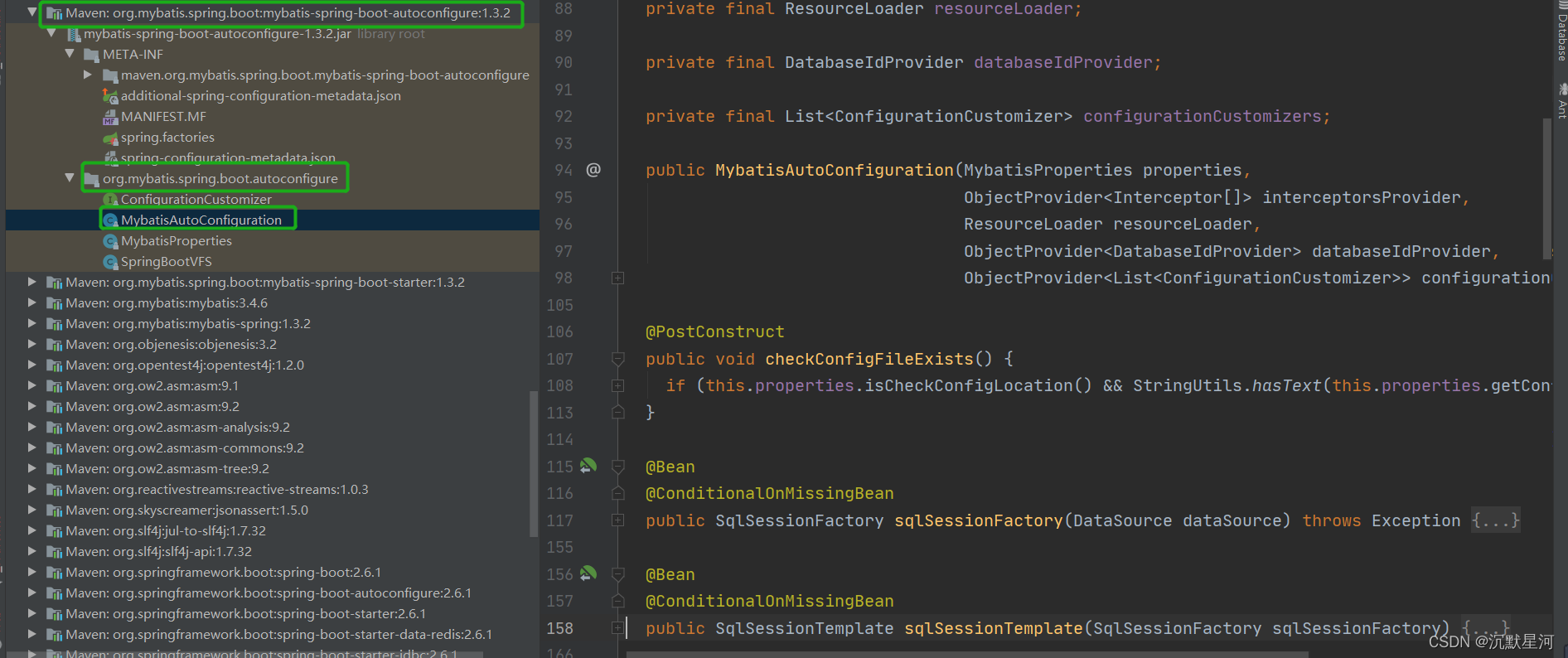Expand Maven mybatis-spring:1.3.2 library
The width and height of the screenshot is (1568, 658).
pyautogui.click(x=32, y=323)
